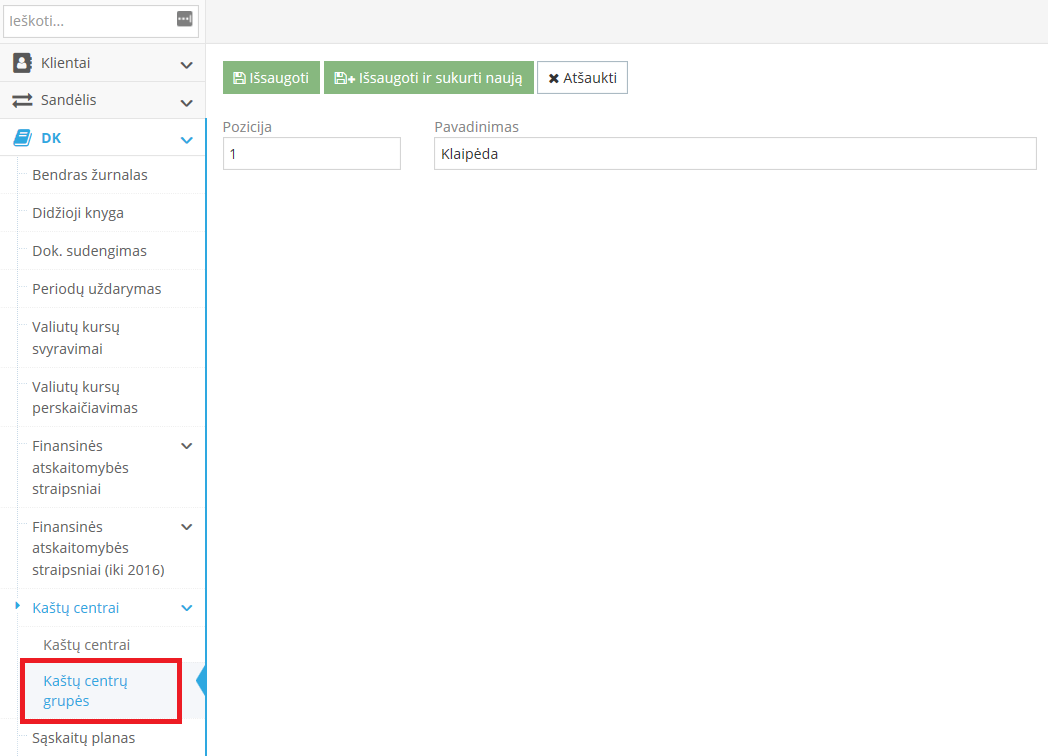Click the Pavadinimas text field
Screen dimensions: 1048x756
[735, 154]
